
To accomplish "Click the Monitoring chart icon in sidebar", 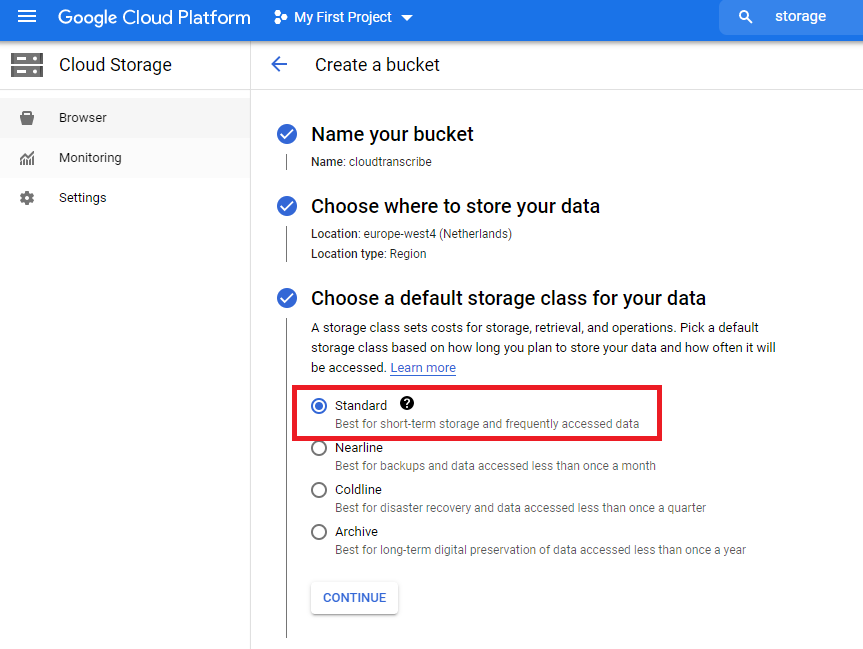I will click(x=27, y=158).
